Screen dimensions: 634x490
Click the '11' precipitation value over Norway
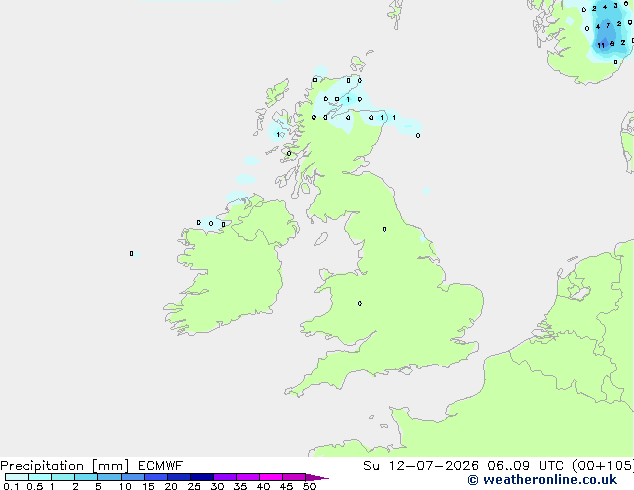click(601, 45)
